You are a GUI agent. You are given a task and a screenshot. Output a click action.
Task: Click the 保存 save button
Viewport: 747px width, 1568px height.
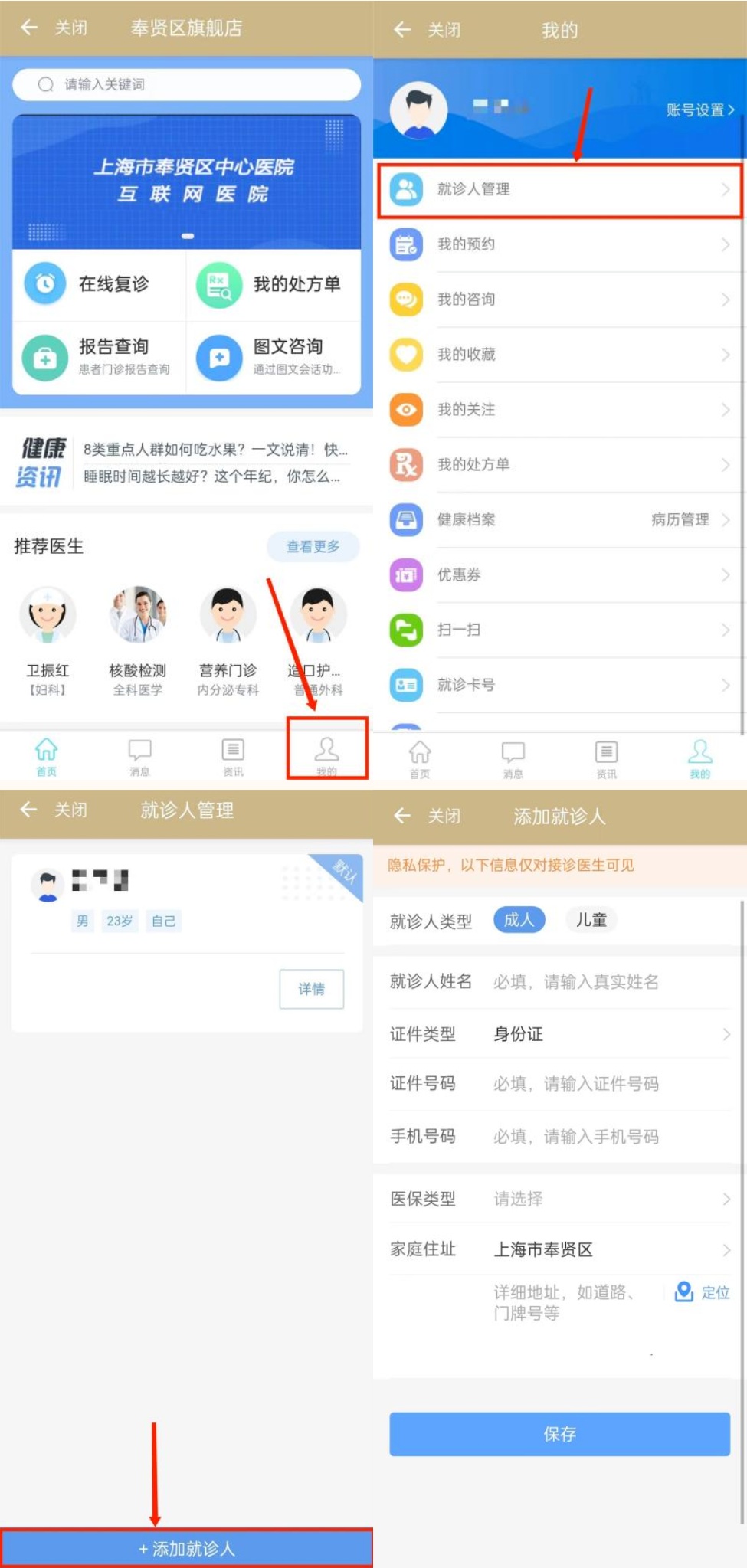559,1434
